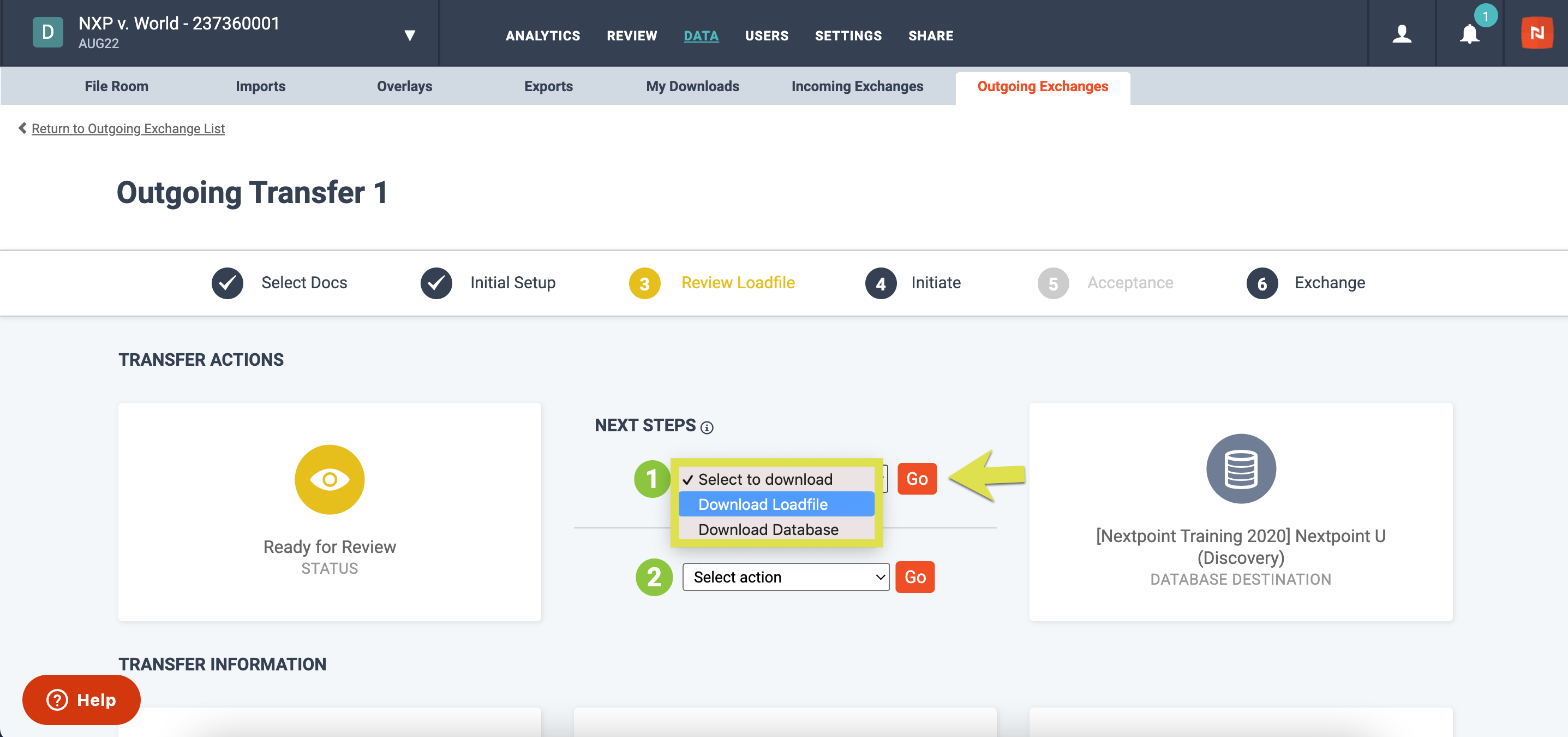Click the Exchange step label
The width and height of the screenshot is (1568, 737).
(x=1330, y=283)
